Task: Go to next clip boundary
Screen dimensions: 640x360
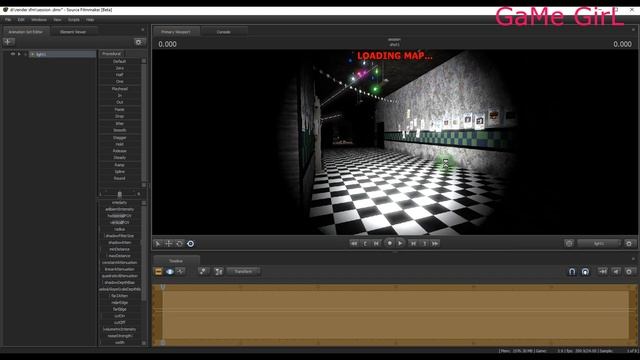Action: coord(424,243)
